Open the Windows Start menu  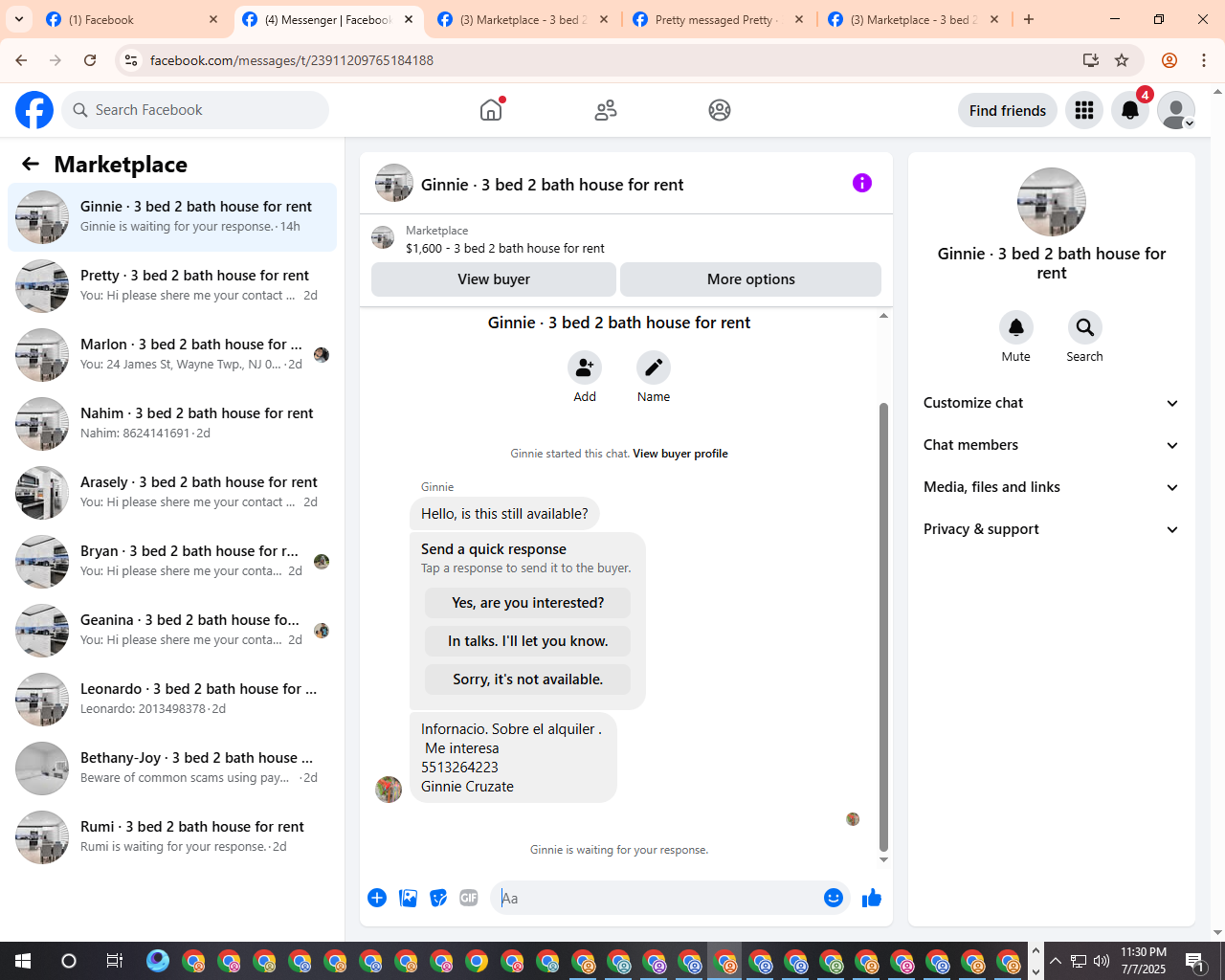click(x=23, y=961)
